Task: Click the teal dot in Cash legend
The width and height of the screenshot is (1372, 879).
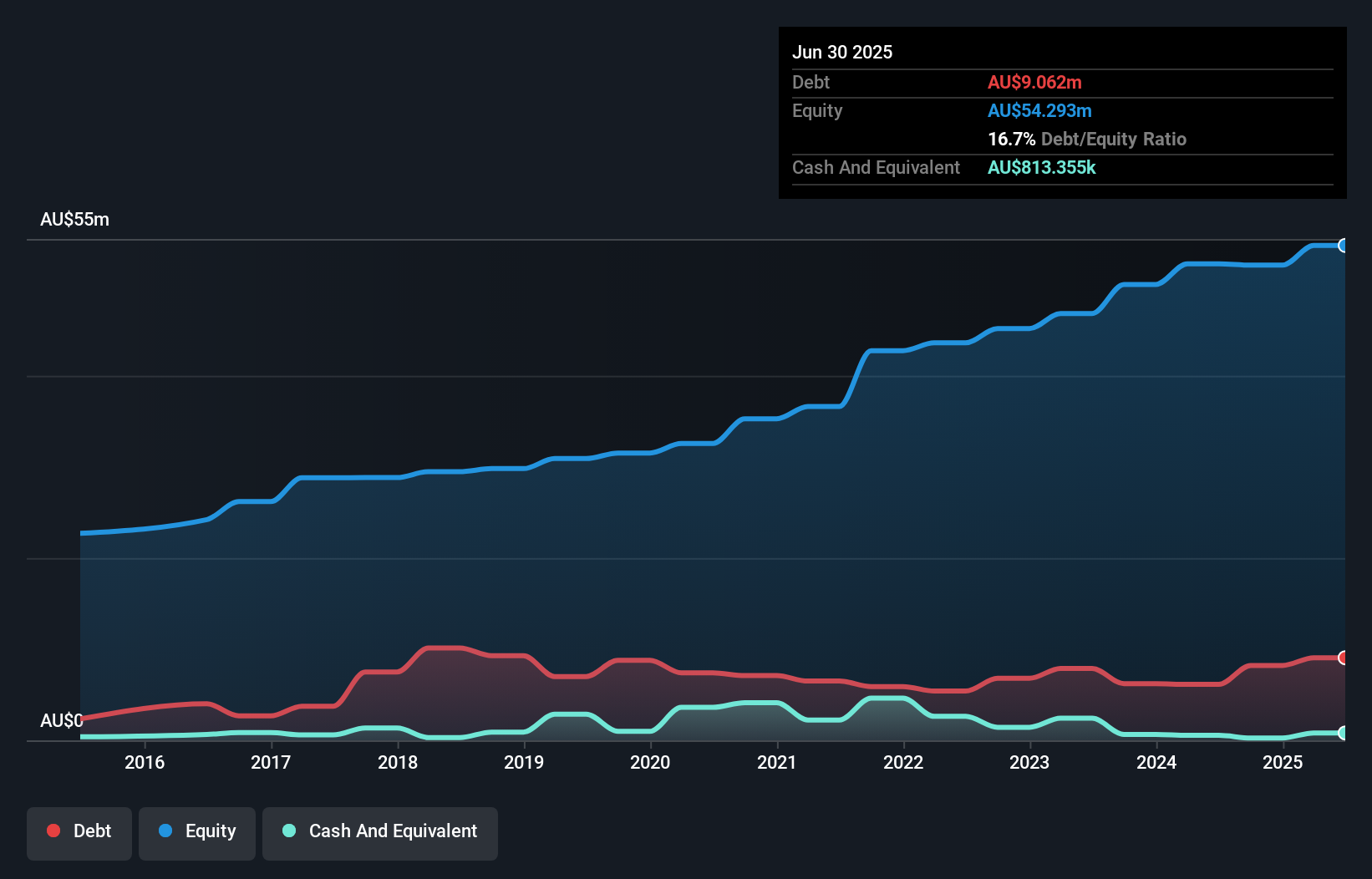Action: tap(289, 831)
